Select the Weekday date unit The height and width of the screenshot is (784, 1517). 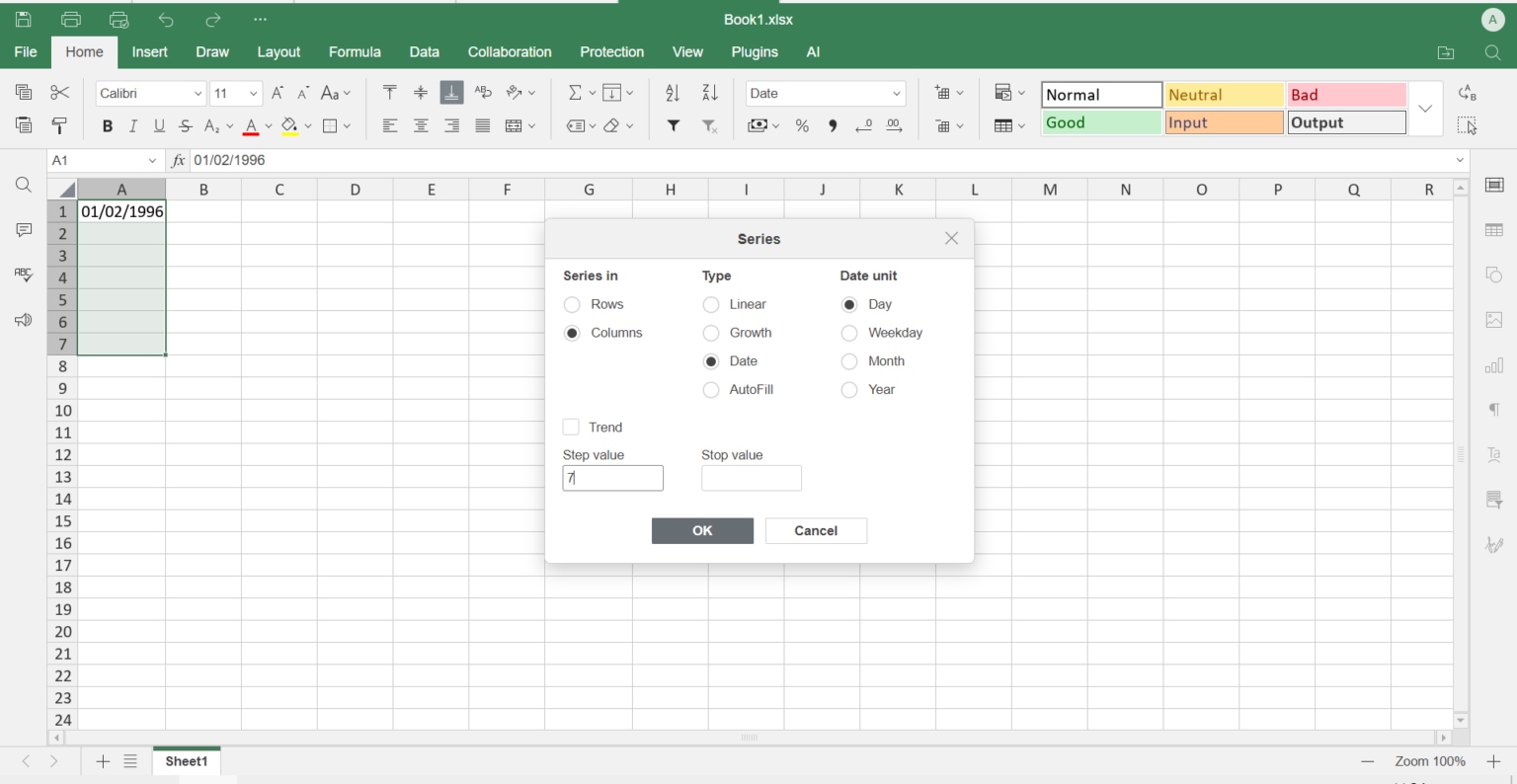848,333
